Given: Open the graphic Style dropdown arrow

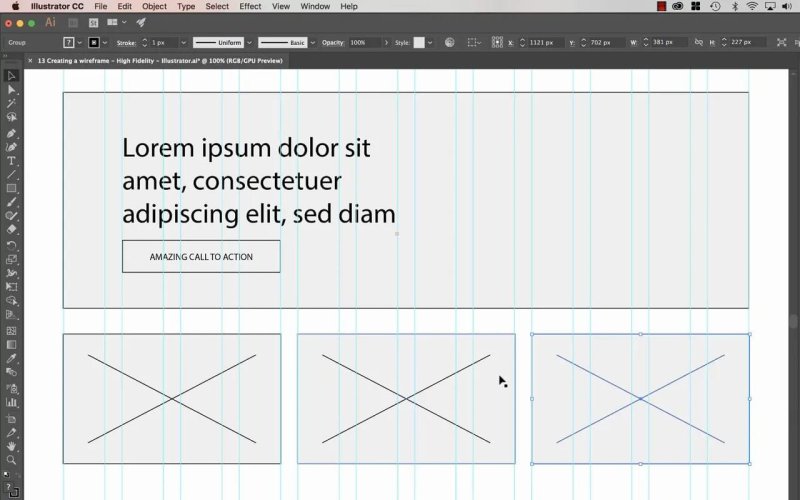Looking at the screenshot, I should (x=430, y=43).
